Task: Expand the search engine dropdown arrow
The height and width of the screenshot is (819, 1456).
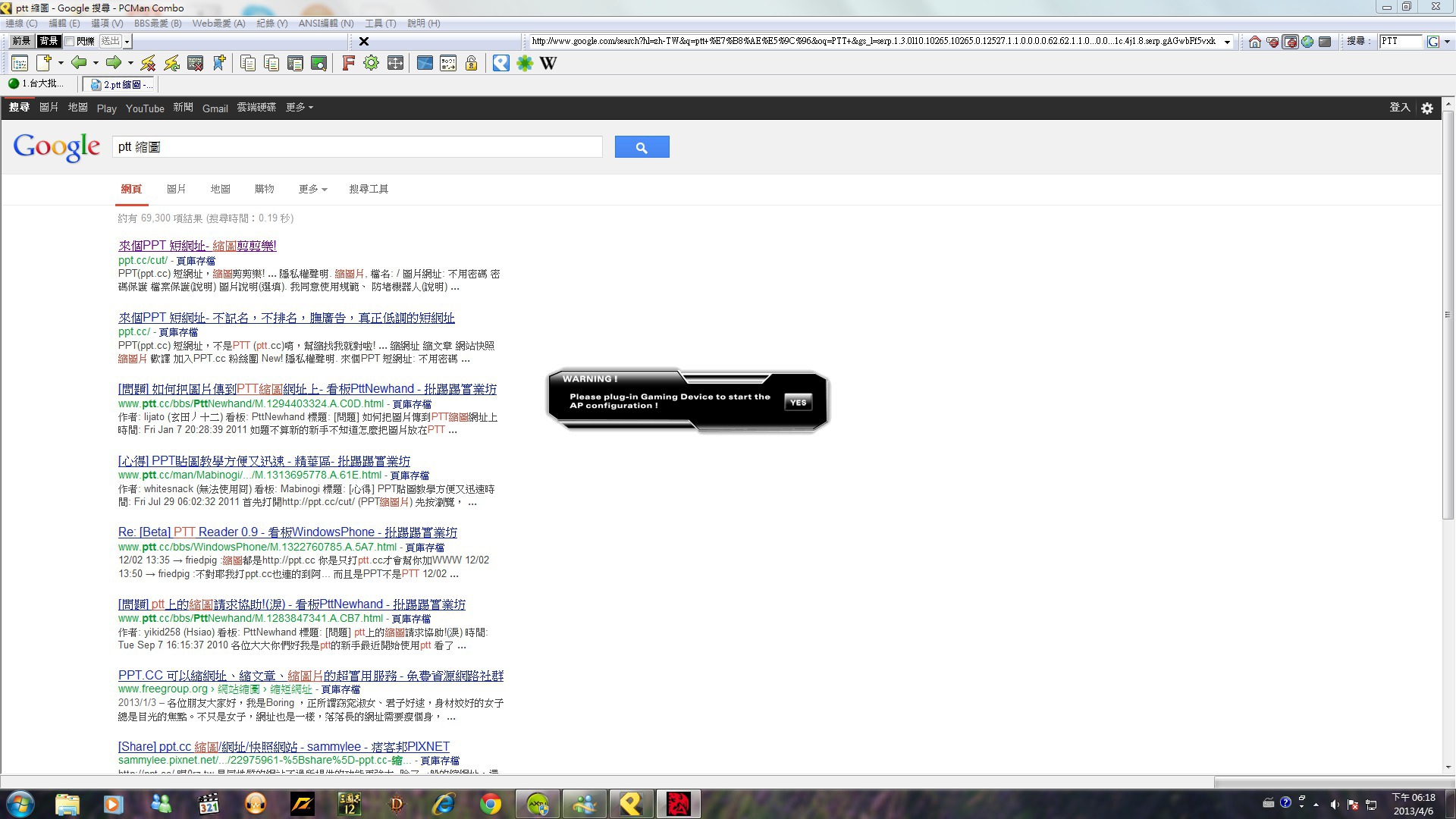Action: pyautogui.click(x=1447, y=42)
